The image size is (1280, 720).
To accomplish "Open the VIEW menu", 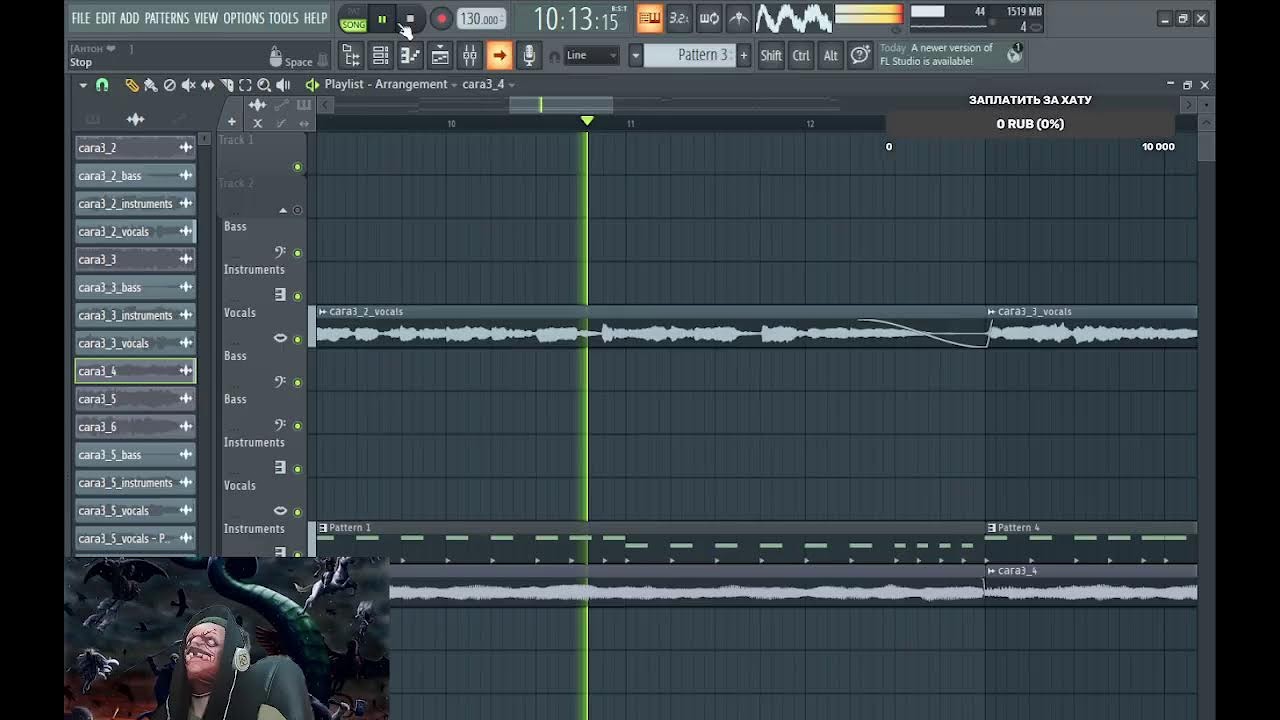I will 206,18.
